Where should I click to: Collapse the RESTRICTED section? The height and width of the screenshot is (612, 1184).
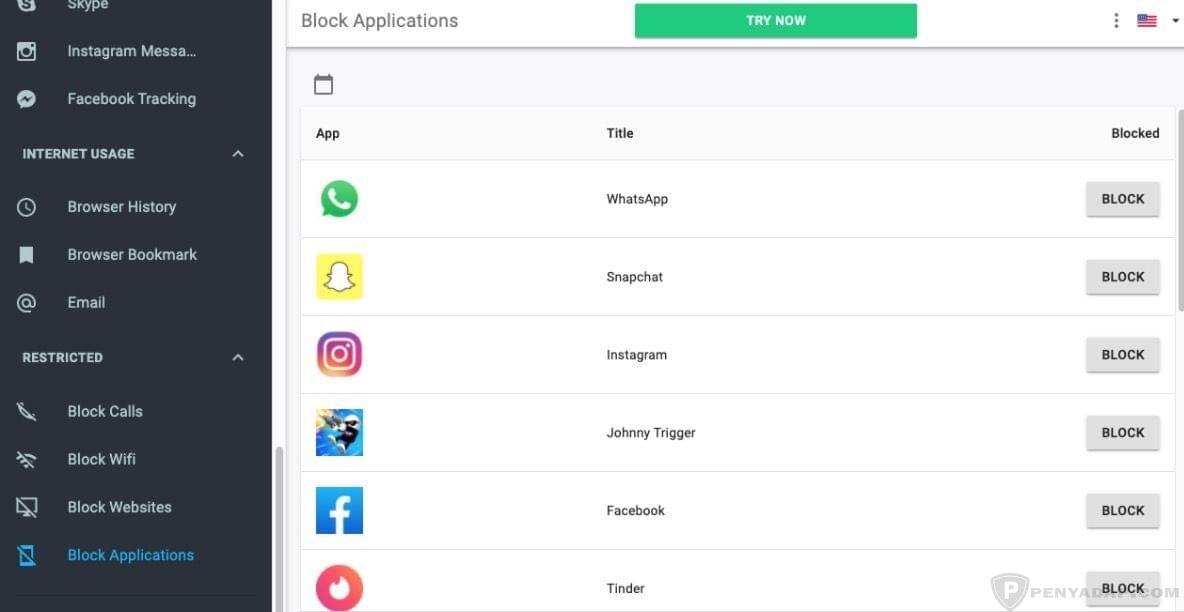tap(238, 356)
